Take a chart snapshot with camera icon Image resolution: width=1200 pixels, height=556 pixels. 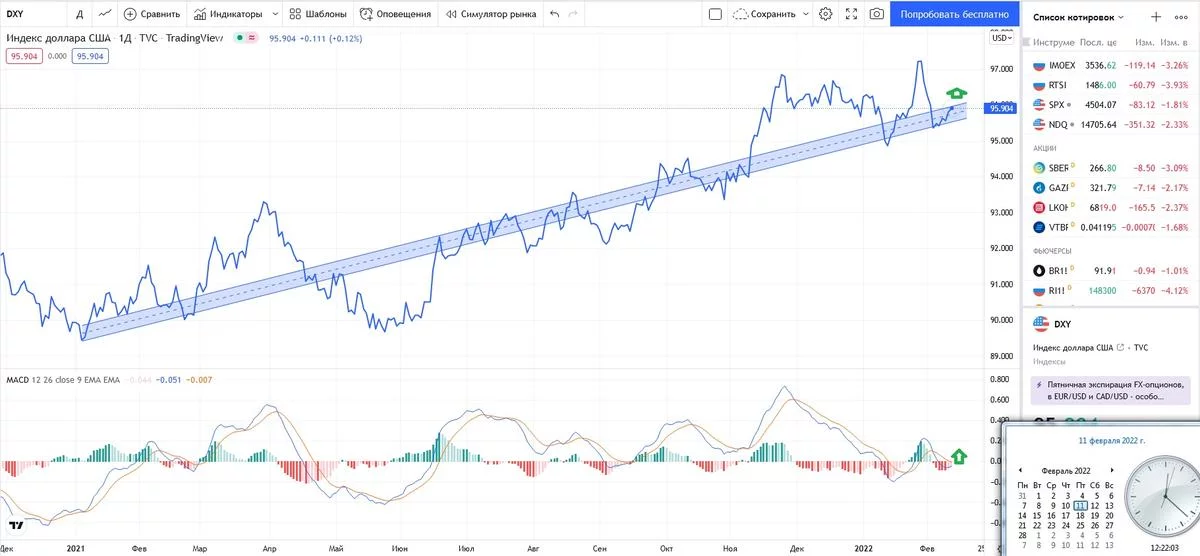click(877, 14)
